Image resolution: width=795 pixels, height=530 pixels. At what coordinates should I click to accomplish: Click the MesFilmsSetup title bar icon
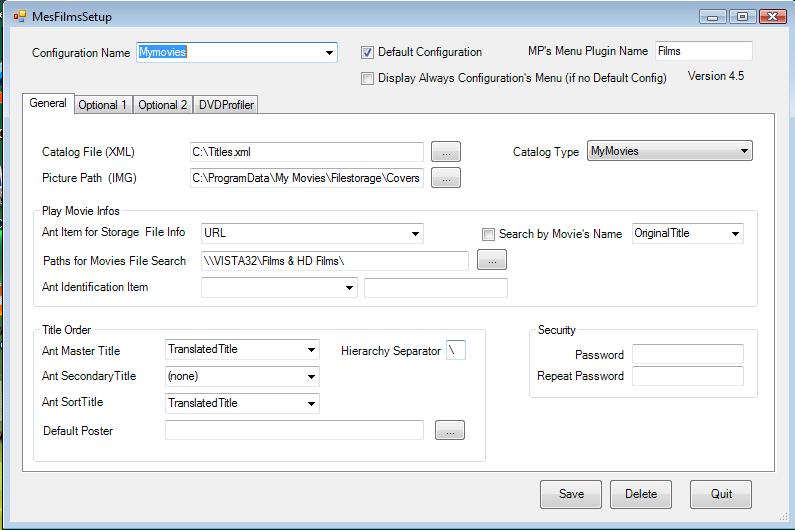click(20, 16)
